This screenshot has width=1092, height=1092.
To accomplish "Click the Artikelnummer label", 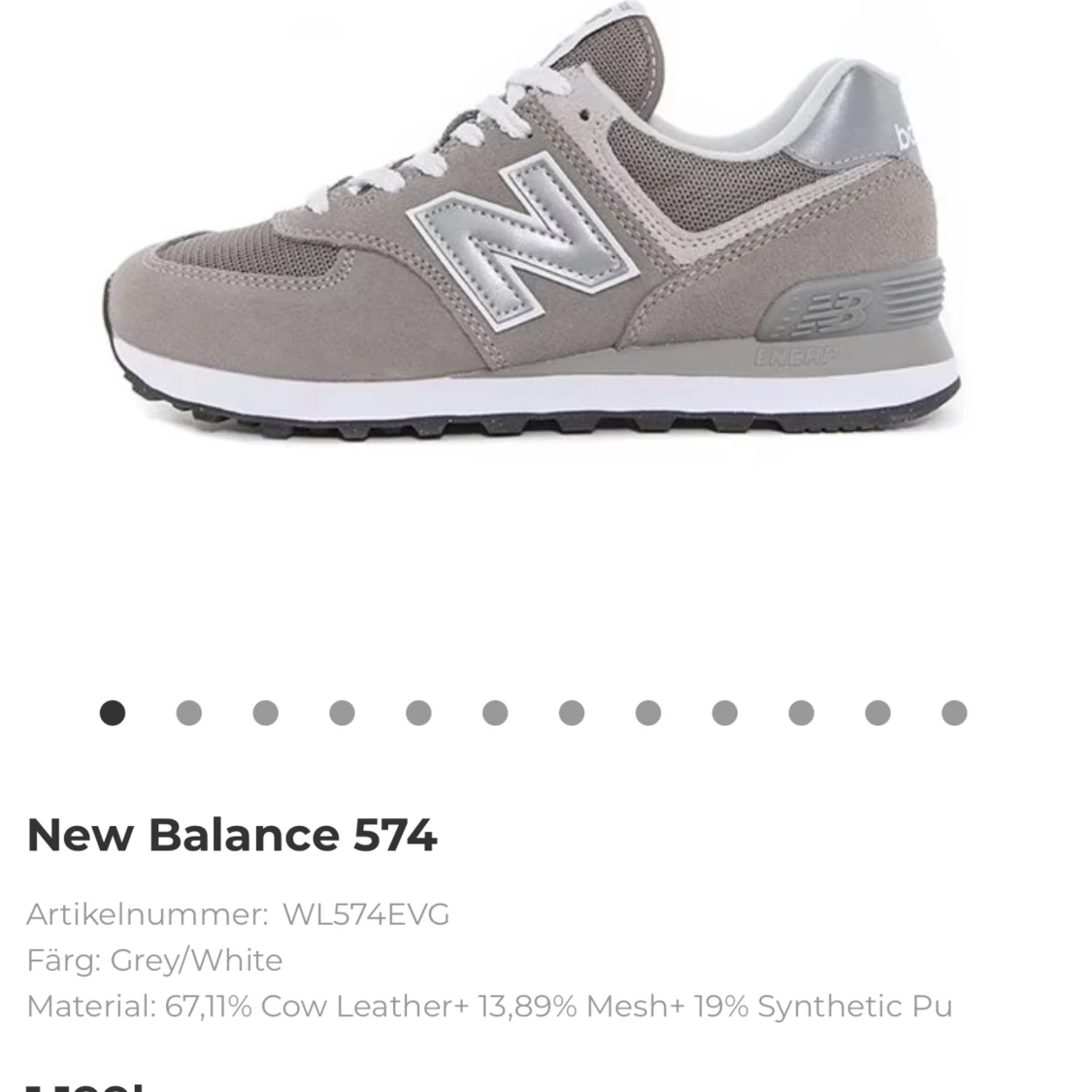I will [148, 914].
